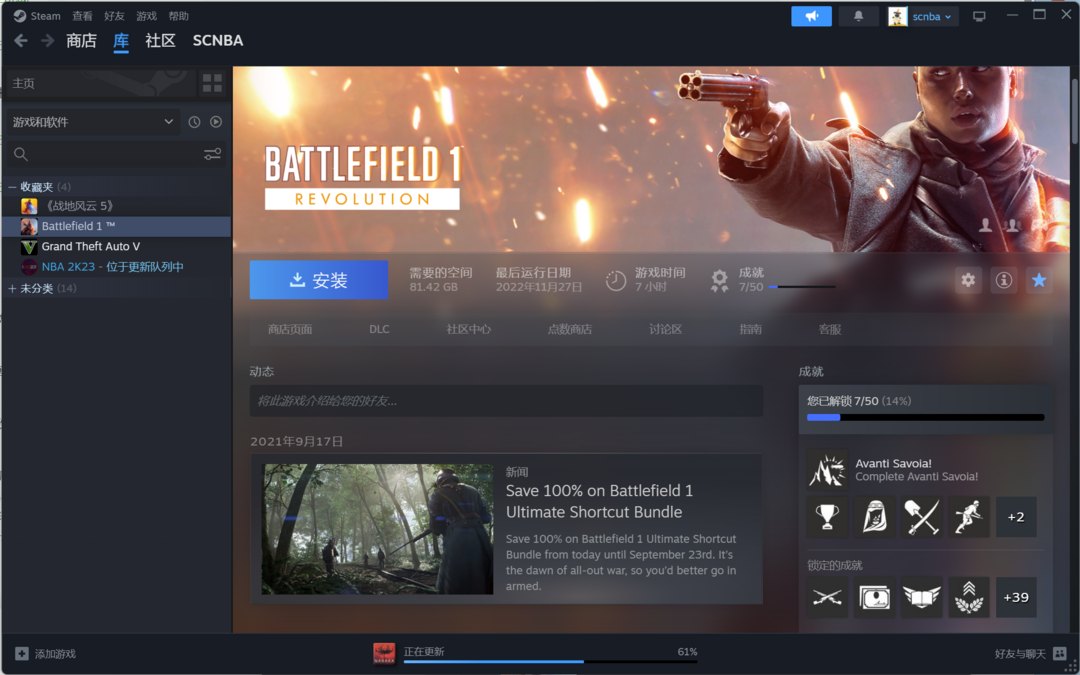Open the rank chevrons locked achievement
Viewport: 1080px width, 675px height.
(x=968, y=597)
